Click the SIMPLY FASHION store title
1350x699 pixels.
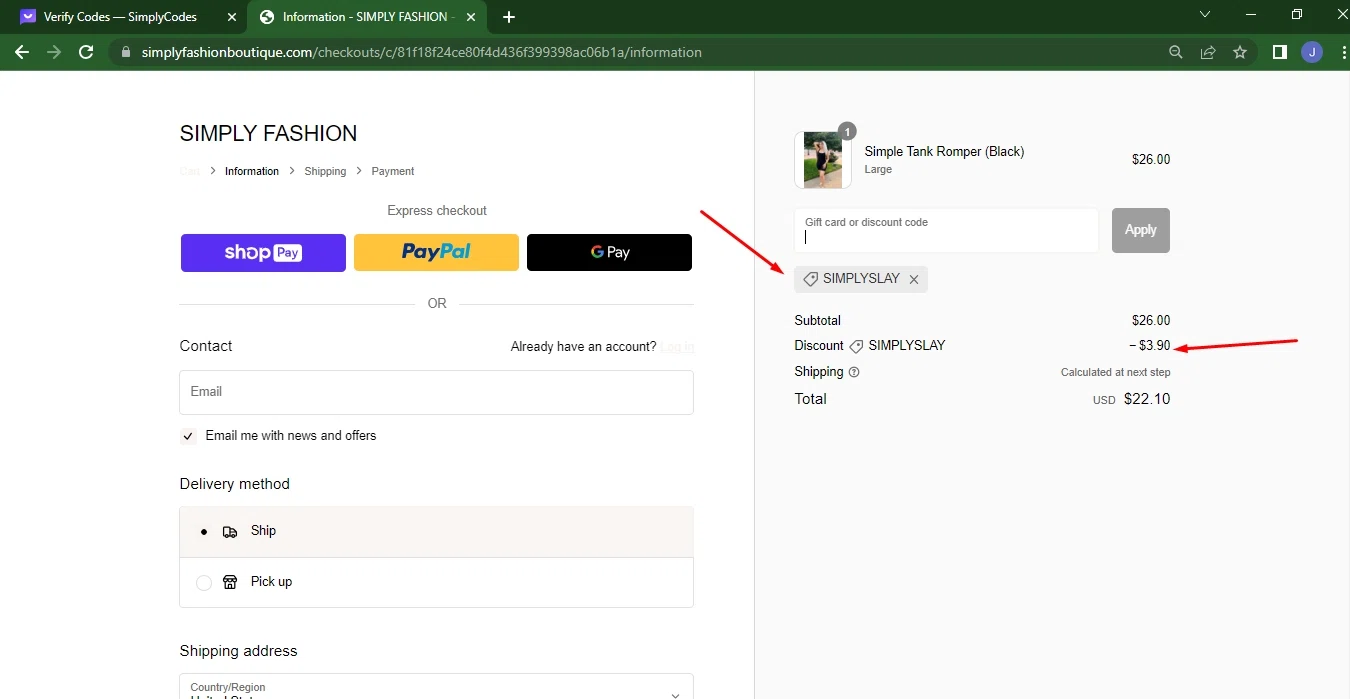268,133
